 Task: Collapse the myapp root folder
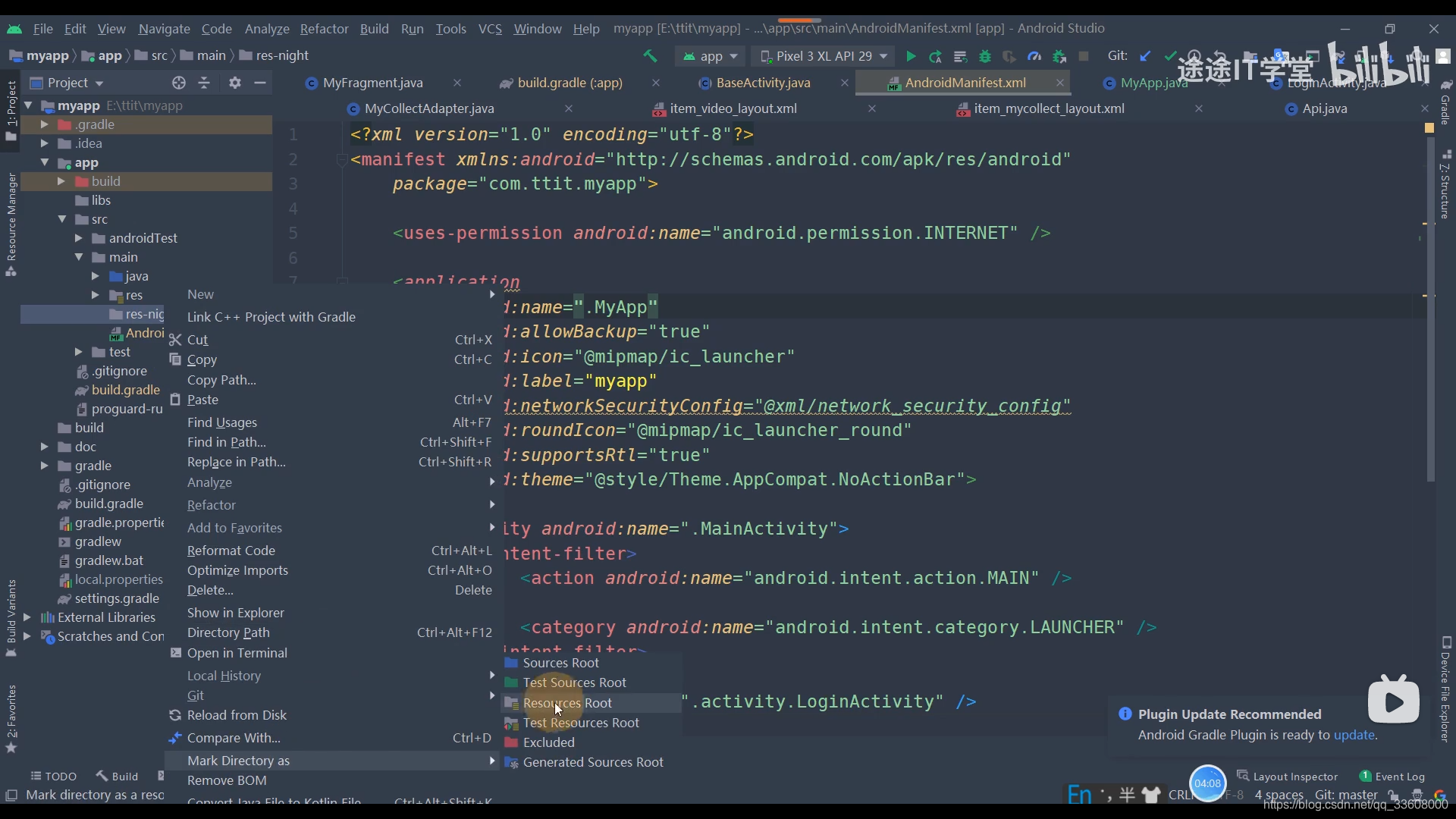pos(28,105)
